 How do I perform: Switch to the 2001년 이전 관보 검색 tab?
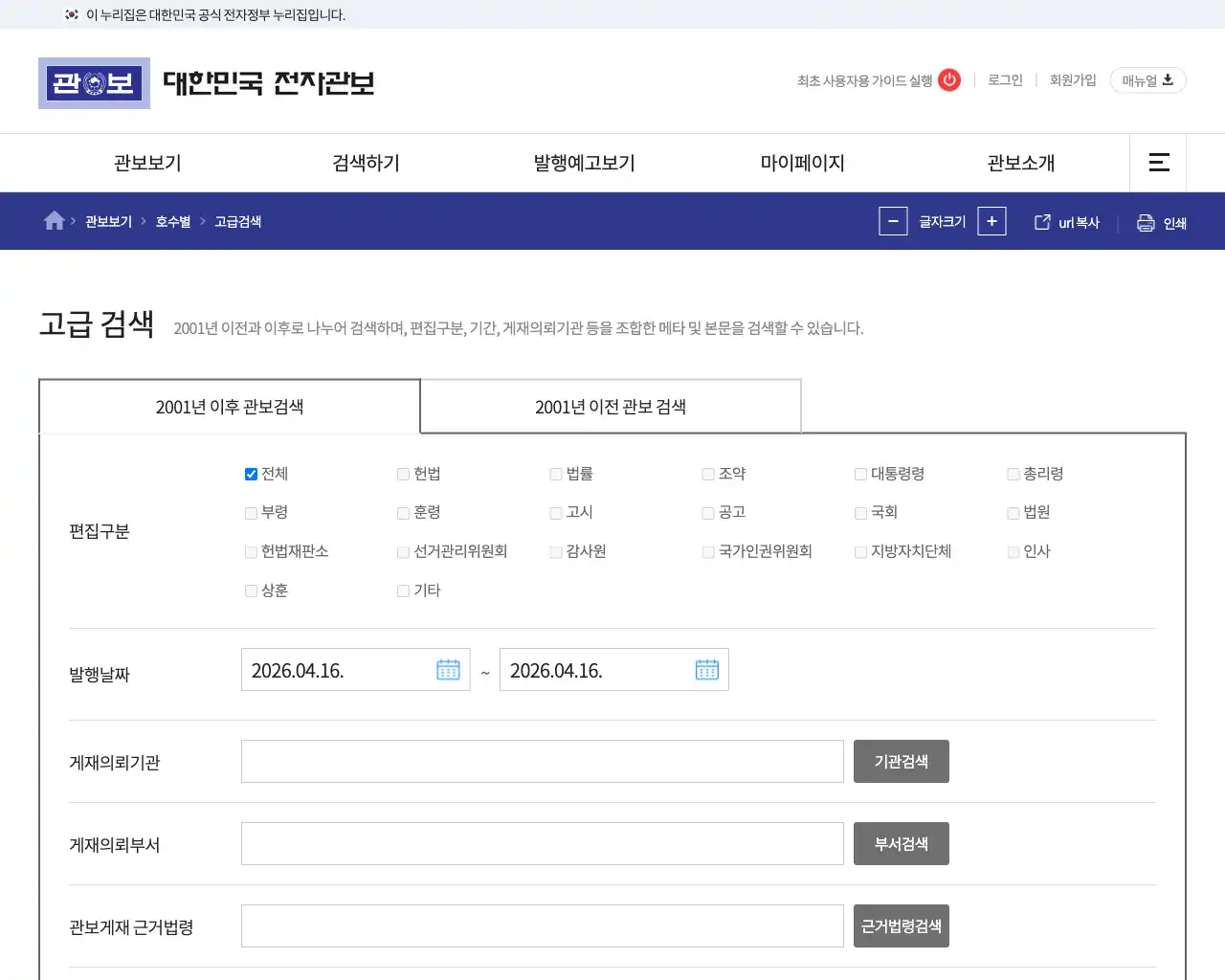[610, 406]
